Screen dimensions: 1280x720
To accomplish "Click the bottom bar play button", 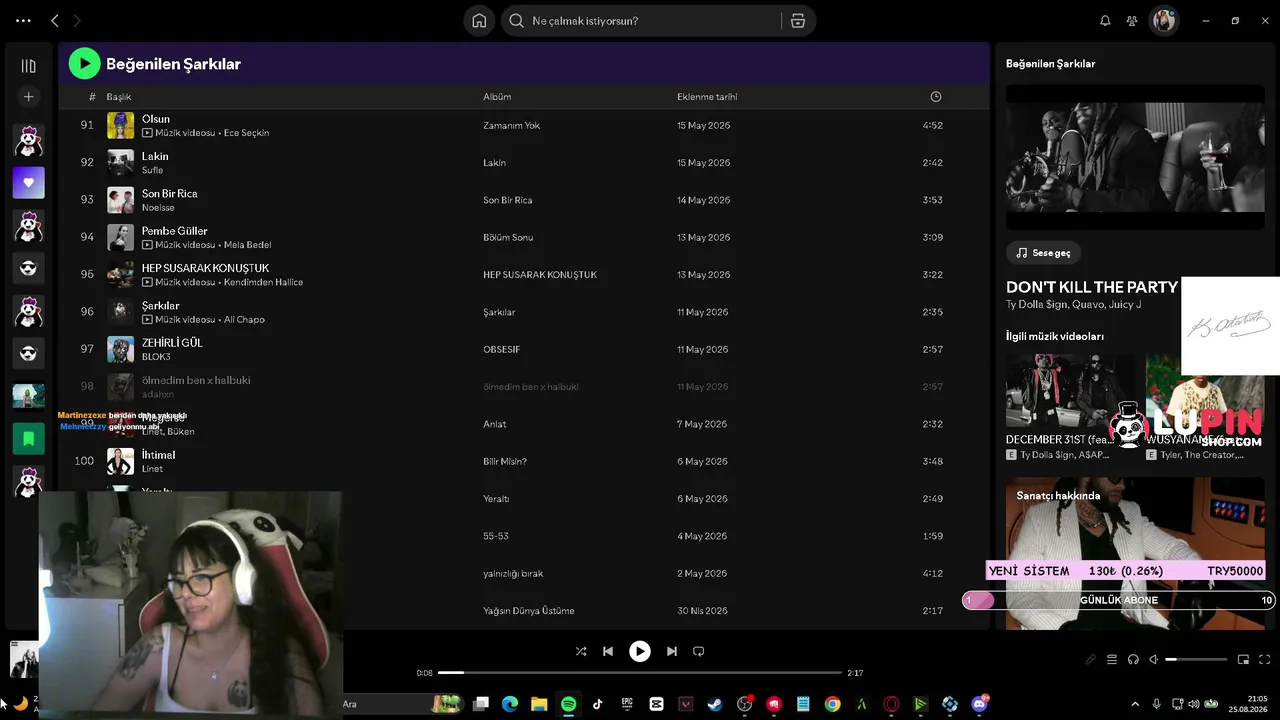I will [640, 651].
